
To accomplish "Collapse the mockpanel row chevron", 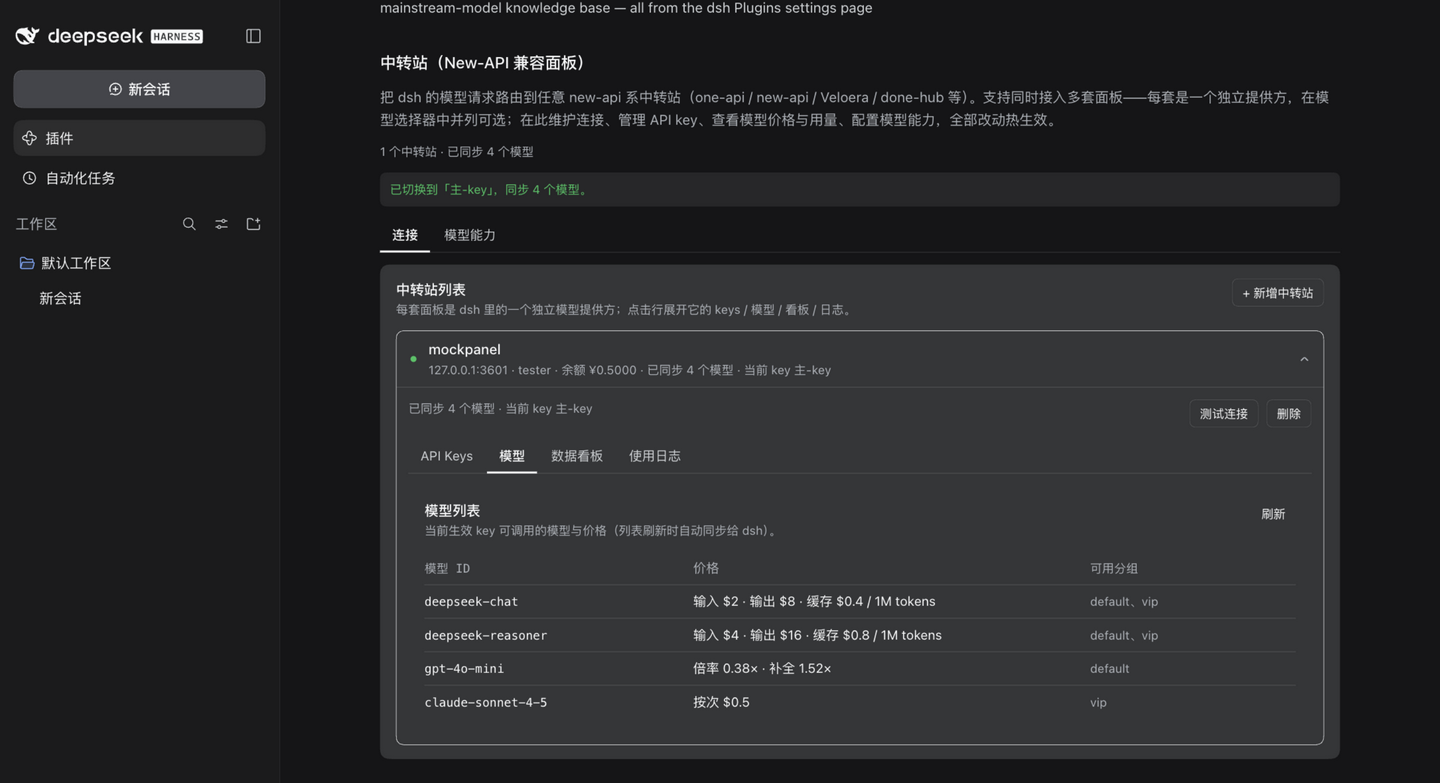I will tap(1304, 359).
